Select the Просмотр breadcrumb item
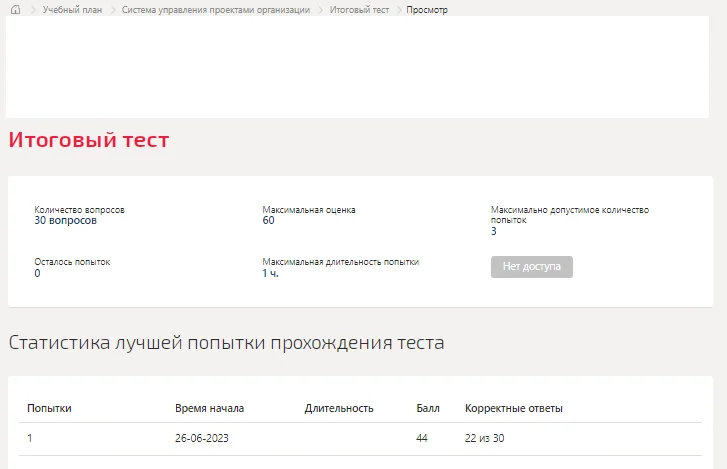The image size is (727, 469). click(x=427, y=10)
